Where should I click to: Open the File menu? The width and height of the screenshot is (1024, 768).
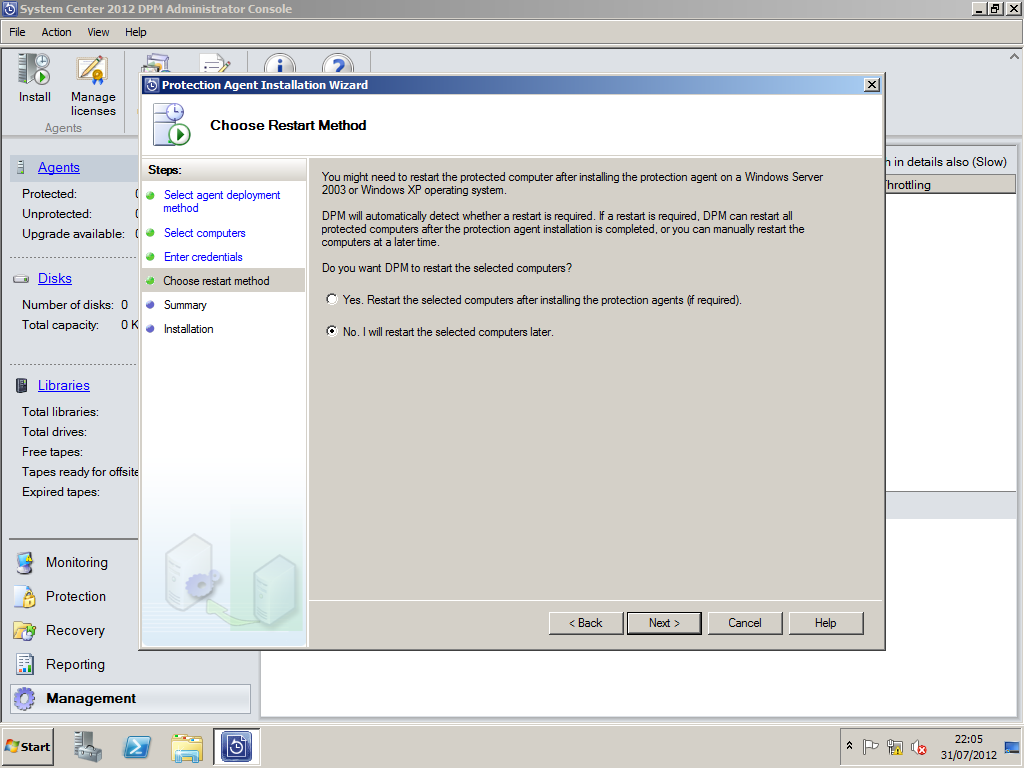click(17, 32)
